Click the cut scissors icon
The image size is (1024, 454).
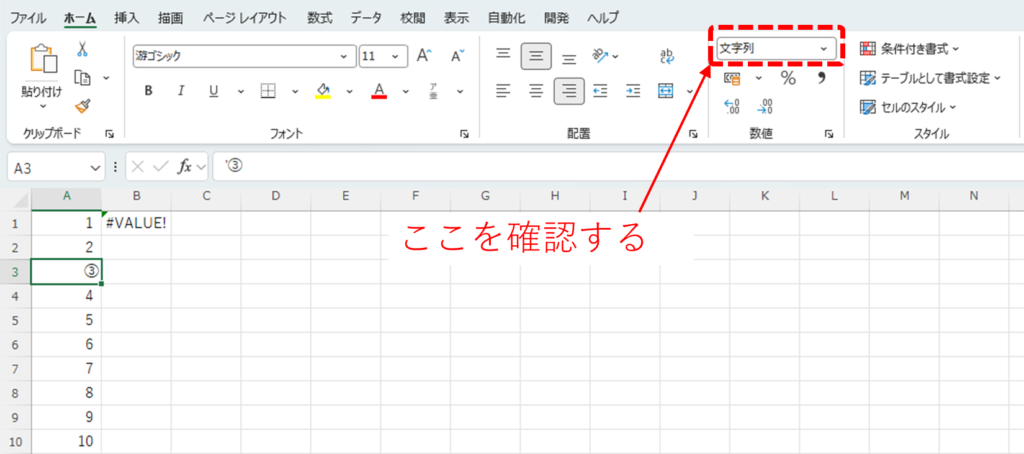click(83, 49)
